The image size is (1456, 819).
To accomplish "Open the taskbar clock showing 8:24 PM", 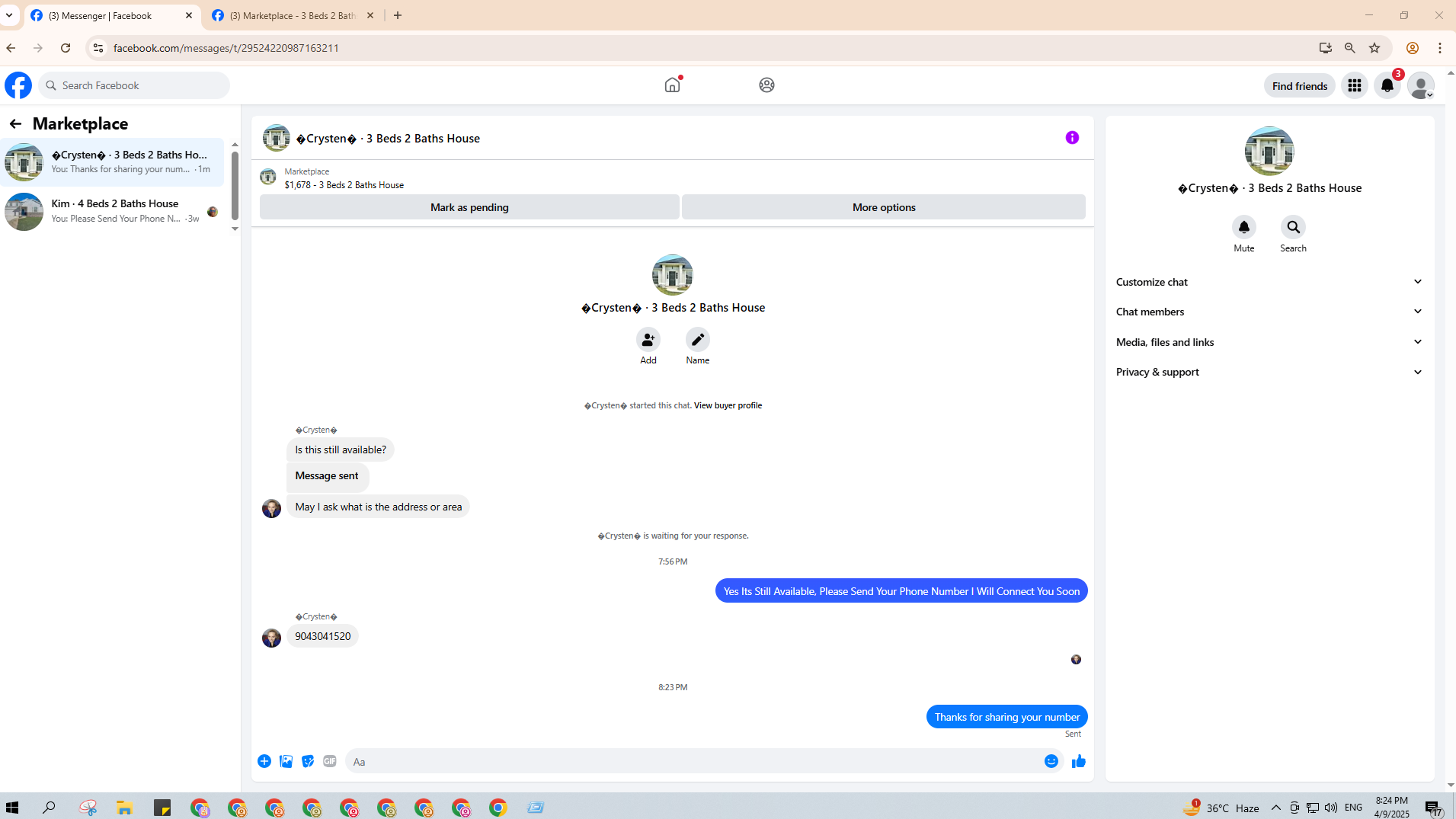I will (x=1391, y=808).
